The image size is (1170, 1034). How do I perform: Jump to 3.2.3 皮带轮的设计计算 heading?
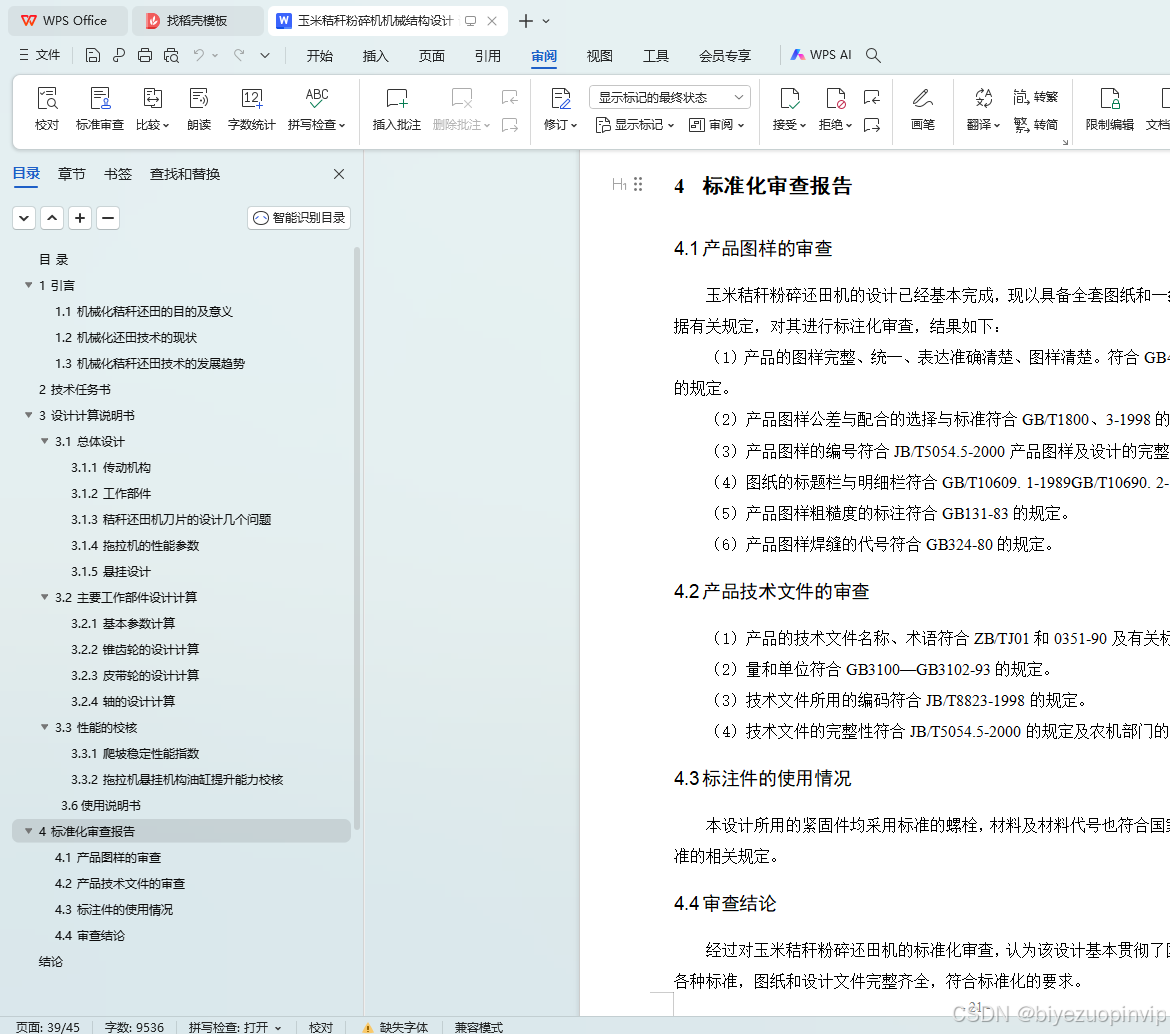(x=135, y=675)
